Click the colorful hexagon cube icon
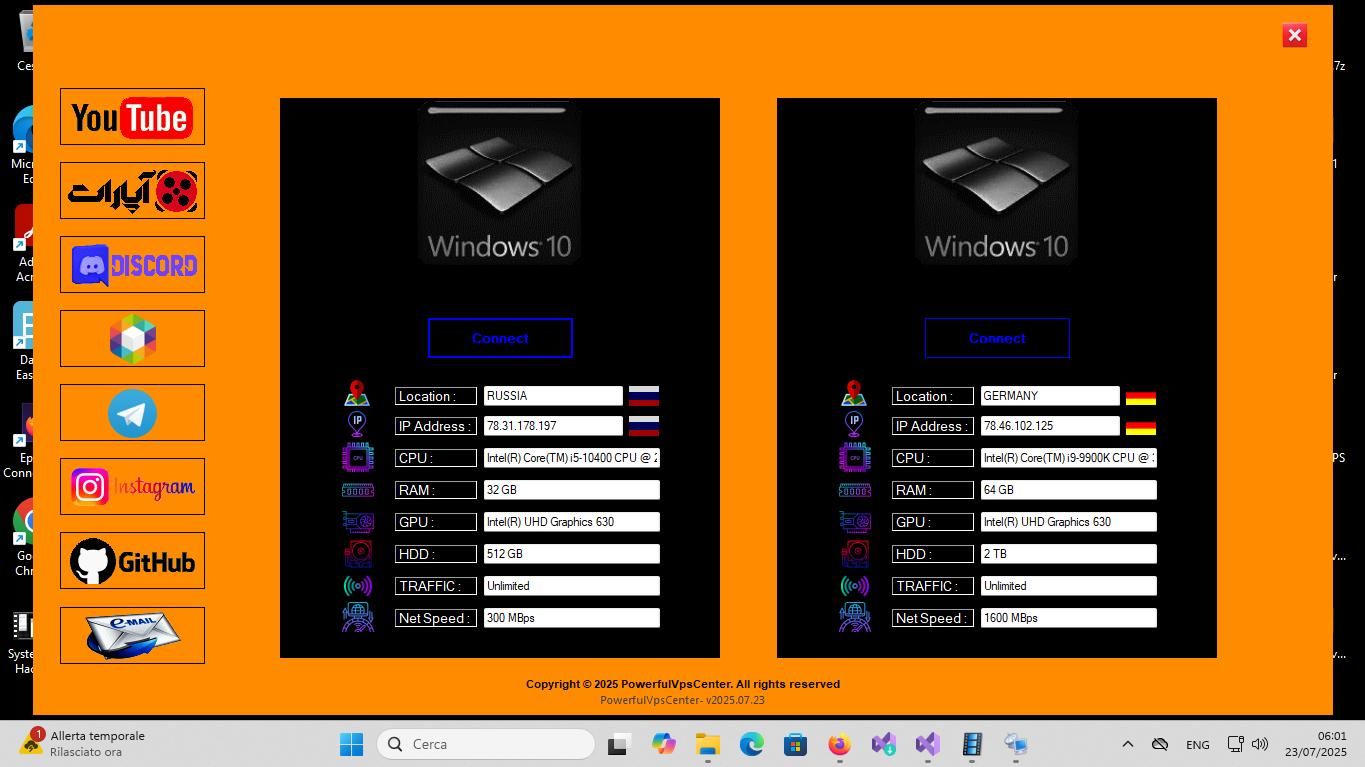 click(x=132, y=339)
